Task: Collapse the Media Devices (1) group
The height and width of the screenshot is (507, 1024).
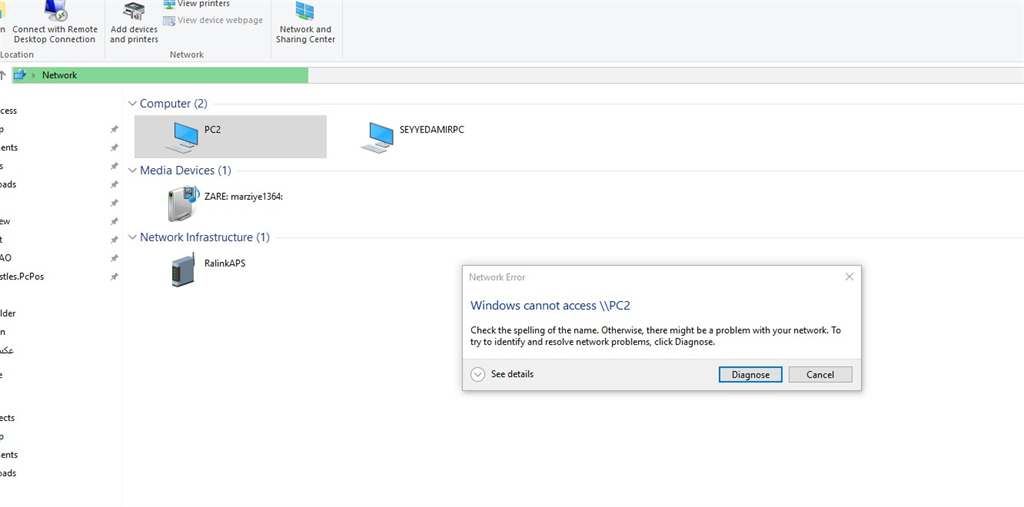Action: 133,171
